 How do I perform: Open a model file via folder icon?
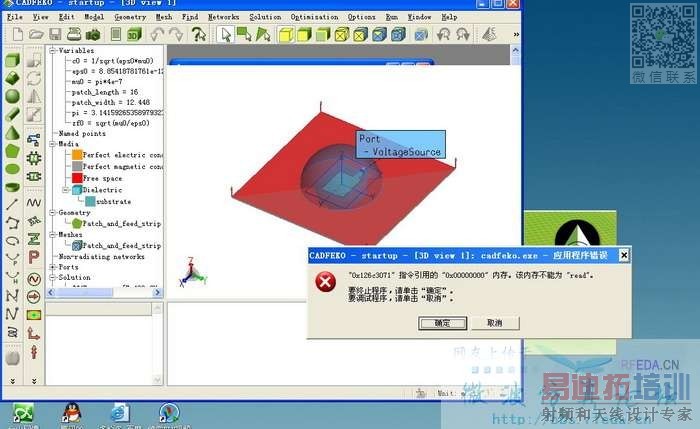[x=36, y=34]
